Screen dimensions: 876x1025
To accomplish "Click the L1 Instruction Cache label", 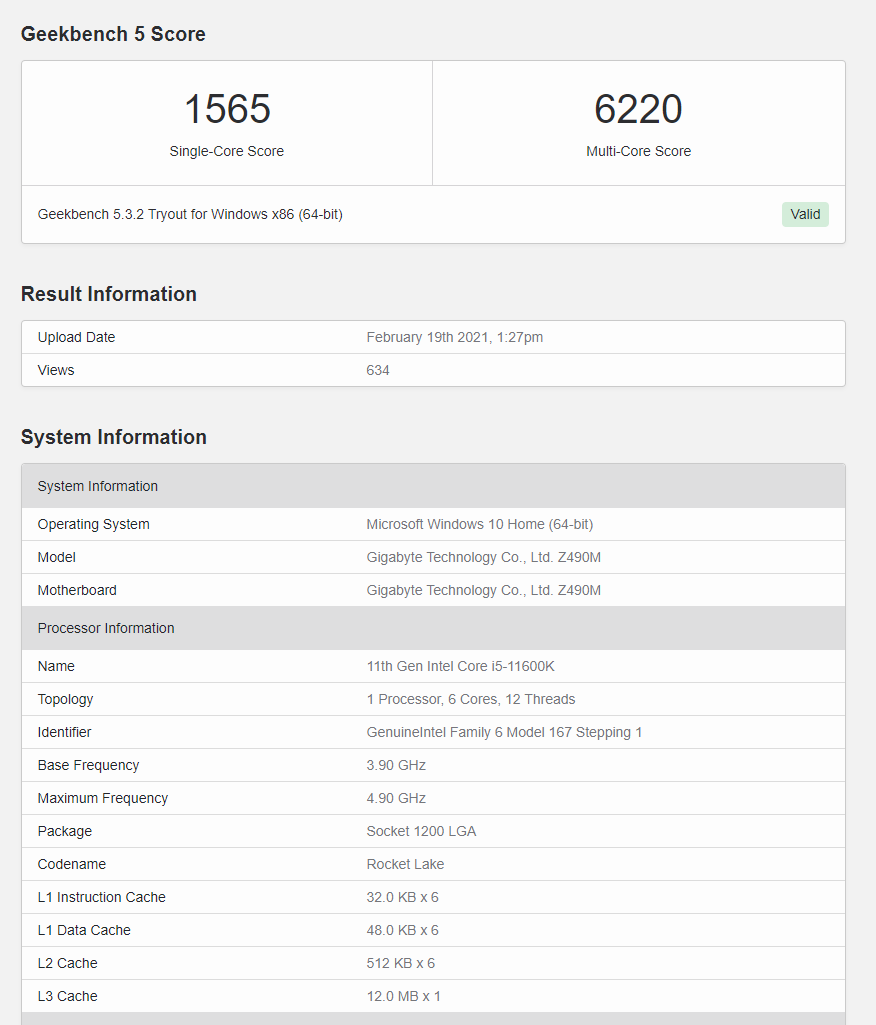I will click(x=101, y=898).
